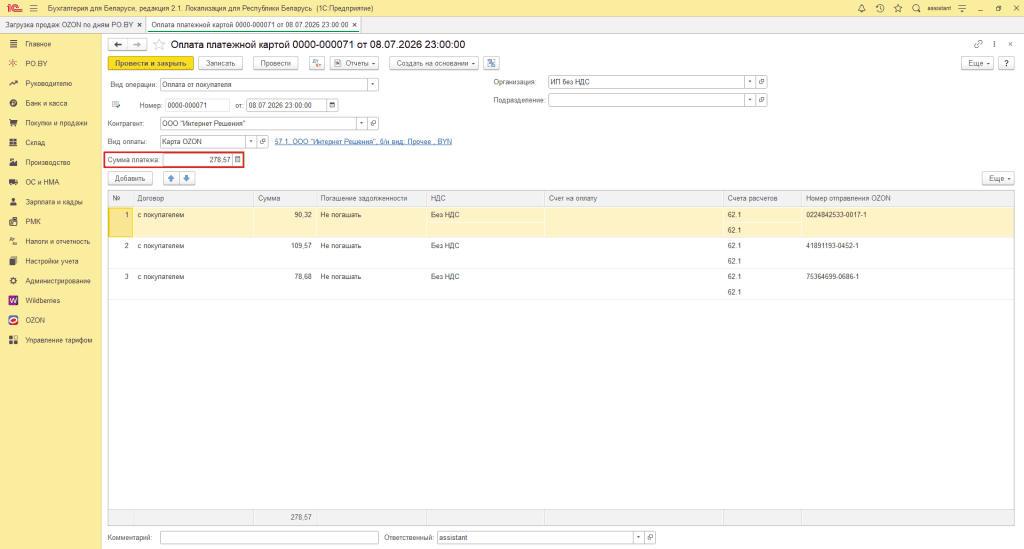Open the Подразделение record with its open button
Screen dimensions: 1024x549
click(761, 100)
